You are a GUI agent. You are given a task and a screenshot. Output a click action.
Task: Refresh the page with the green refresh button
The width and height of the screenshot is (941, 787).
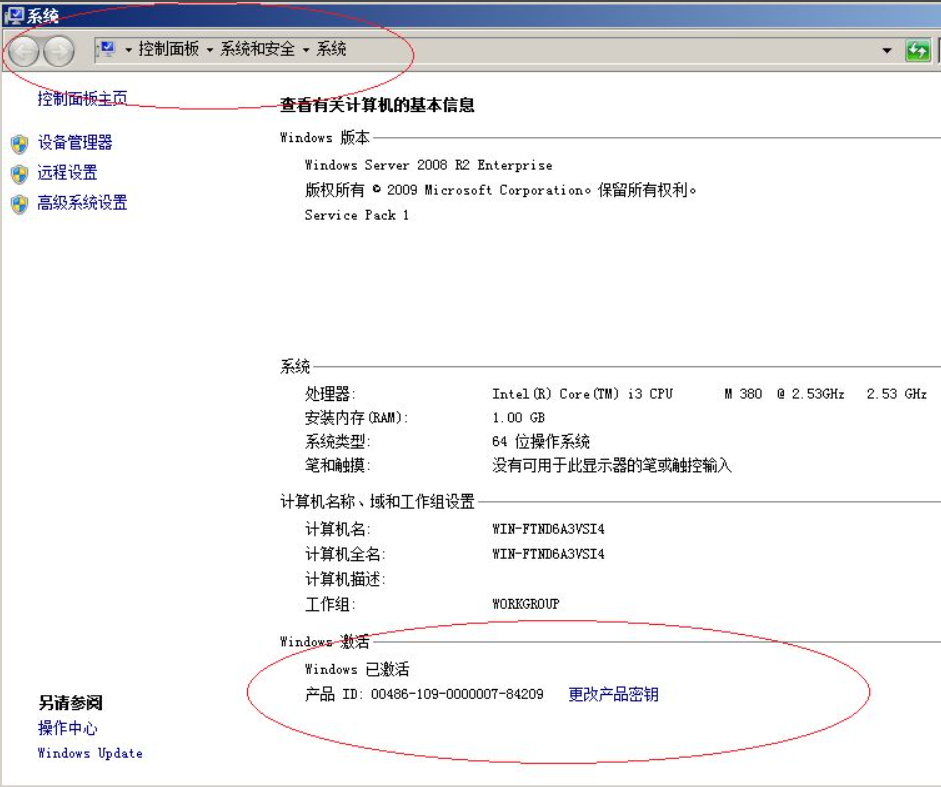[x=917, y=51]
